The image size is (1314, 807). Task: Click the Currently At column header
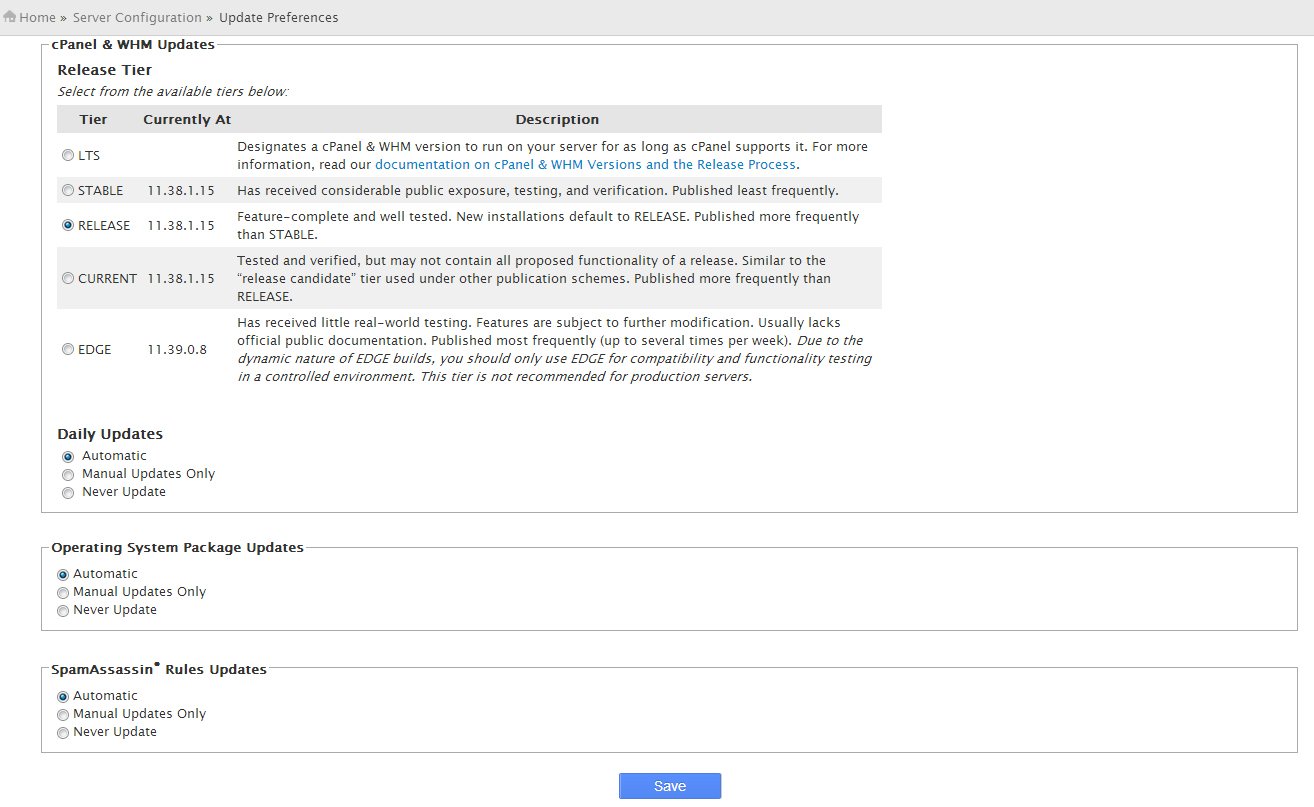click(187, 119)
